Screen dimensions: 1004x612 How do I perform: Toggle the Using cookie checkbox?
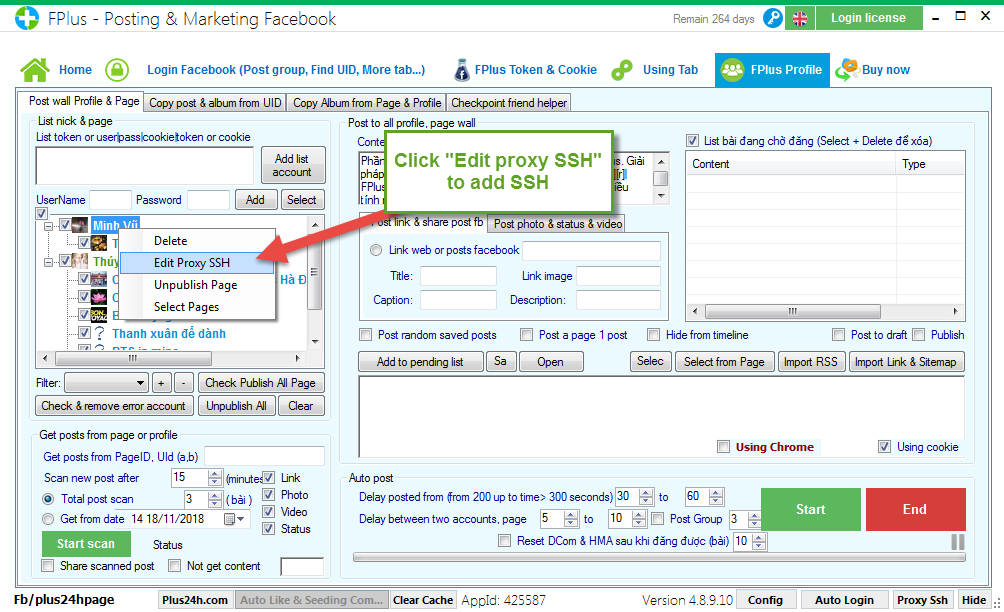[884, 446]
